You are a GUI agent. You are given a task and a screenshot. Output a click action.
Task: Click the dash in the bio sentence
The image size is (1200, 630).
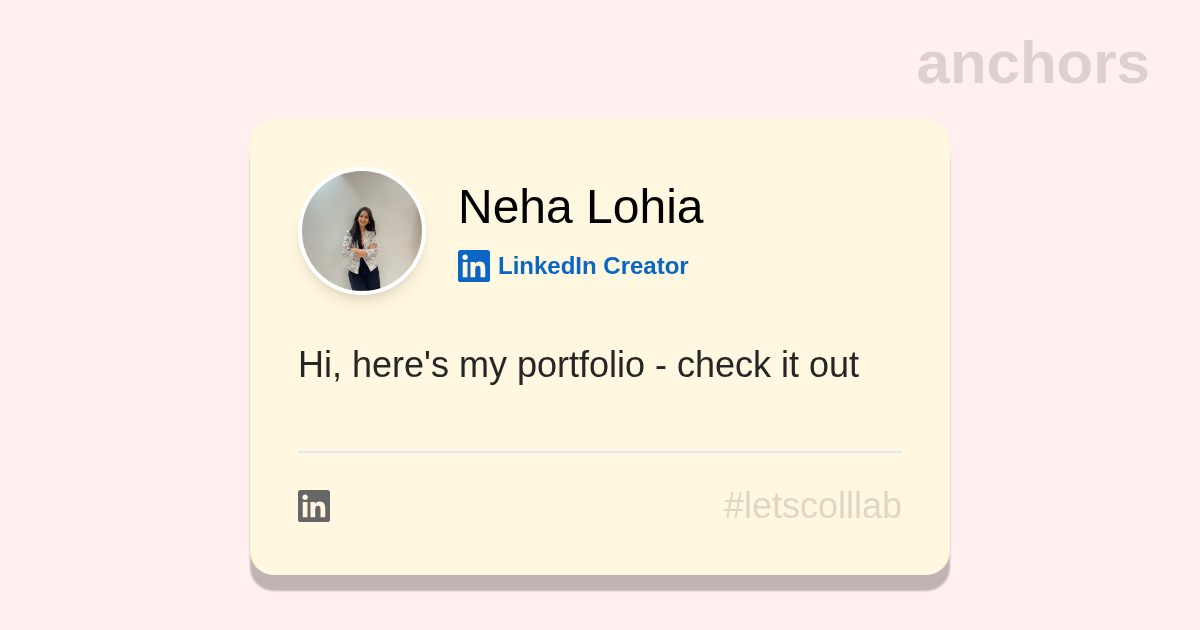coord(661,367)
